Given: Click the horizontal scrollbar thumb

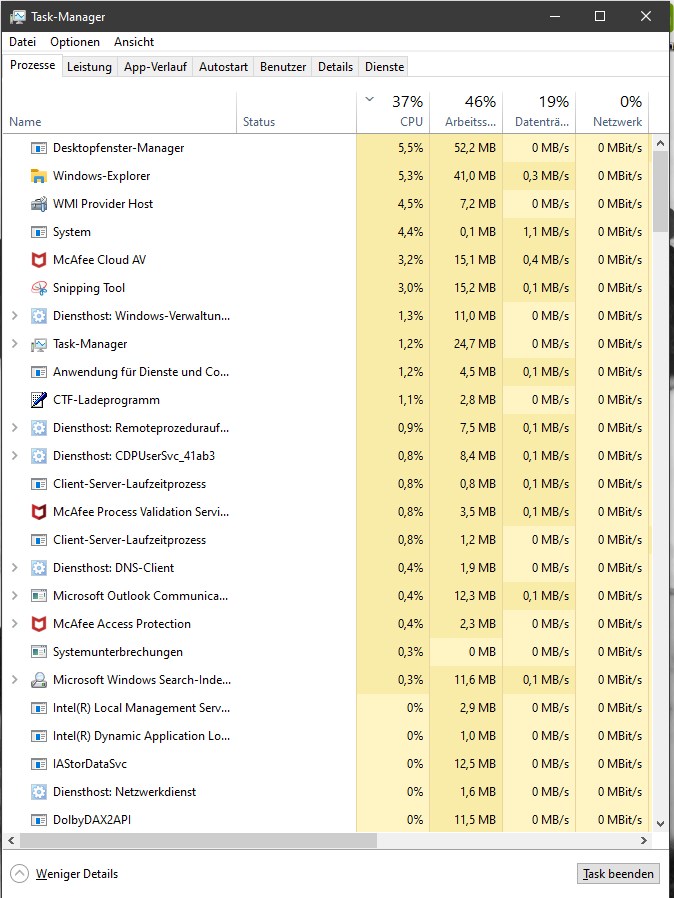Looking at the screenshot, I should point(199,840).
